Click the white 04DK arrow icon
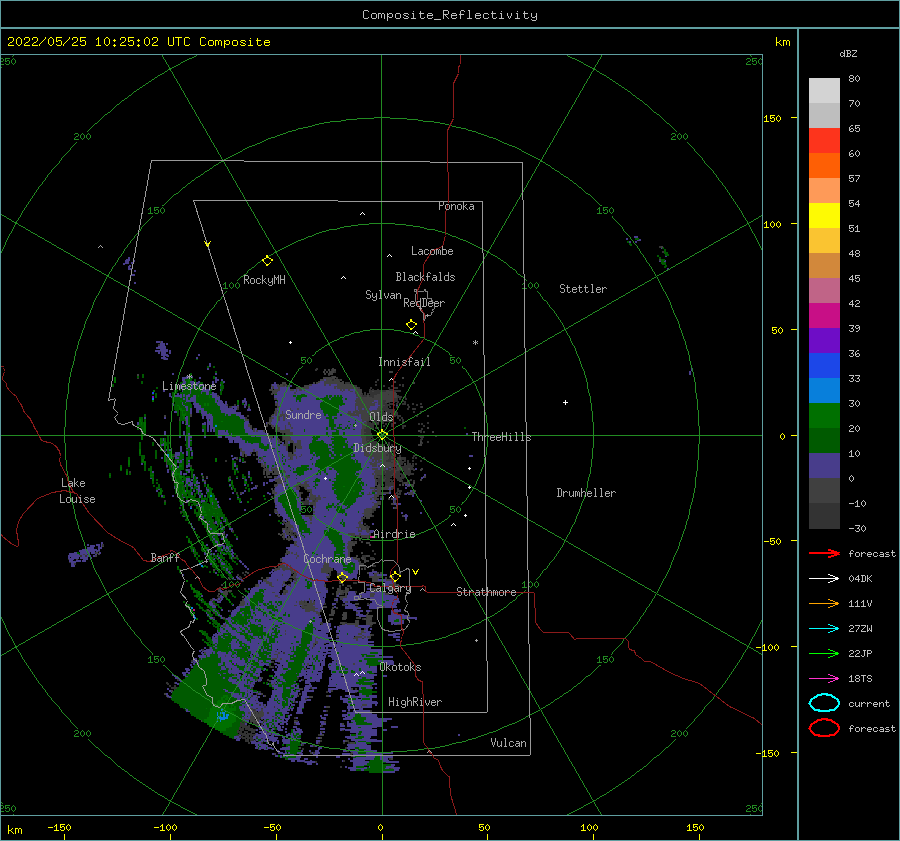 coord(824,579)
